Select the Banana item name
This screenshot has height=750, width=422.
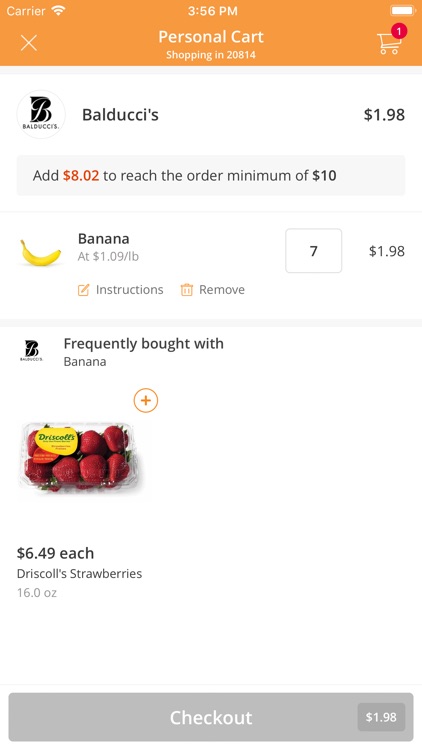tap(103, 239)
